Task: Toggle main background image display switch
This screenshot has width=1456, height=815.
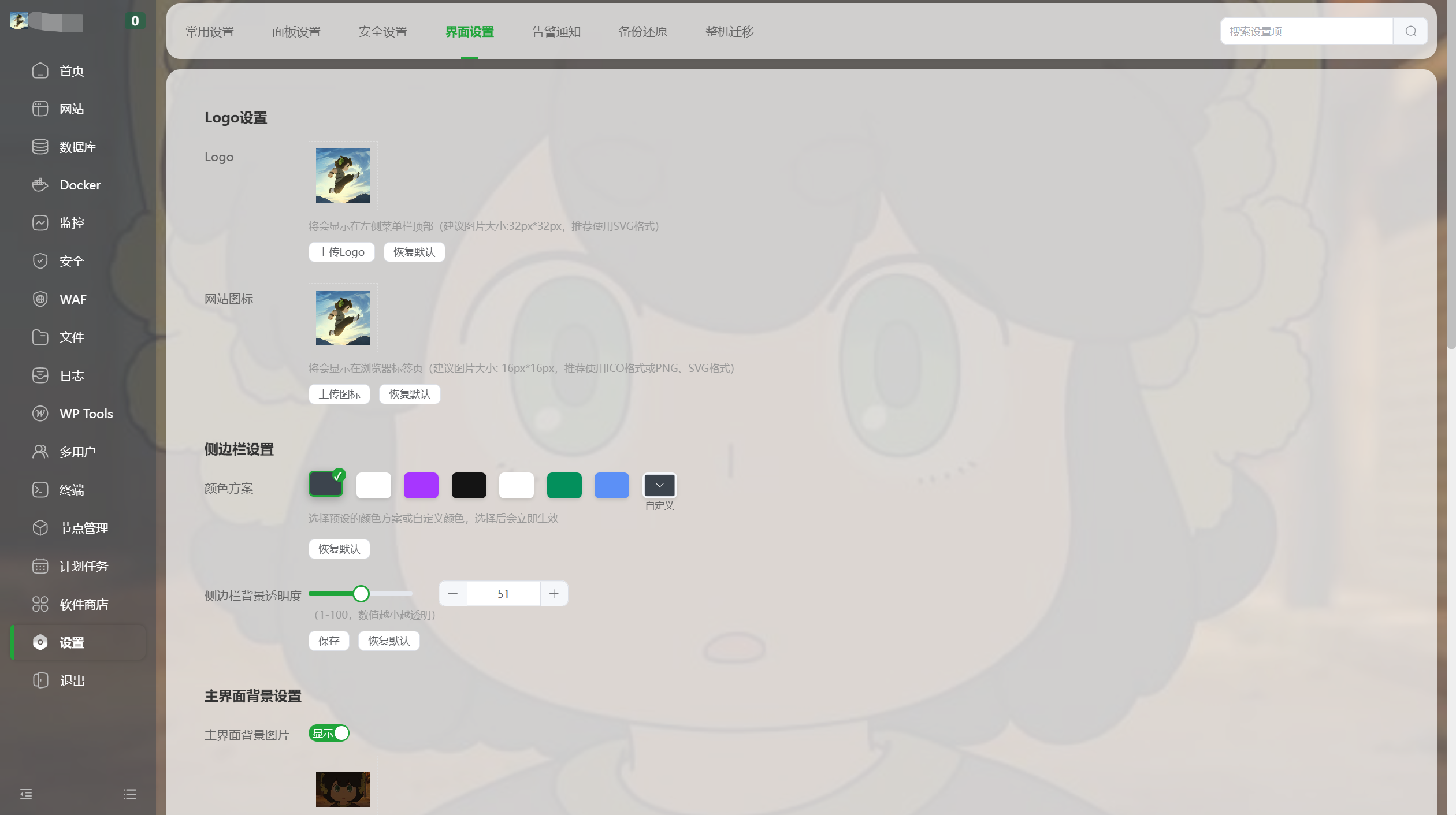Action: tap(329, 733)
